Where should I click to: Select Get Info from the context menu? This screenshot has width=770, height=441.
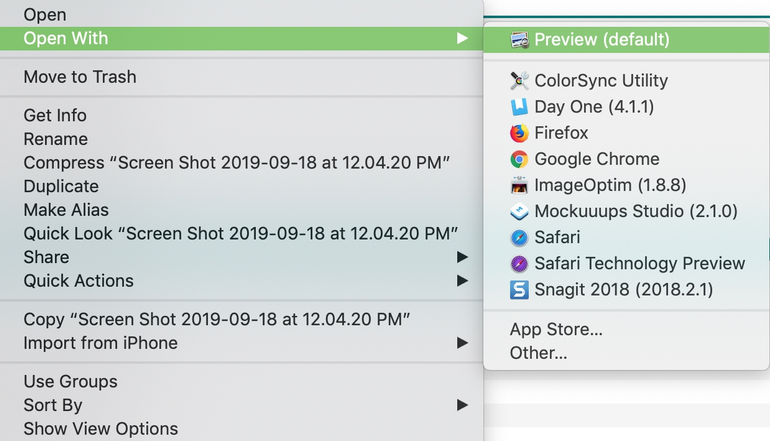[55, 116]
